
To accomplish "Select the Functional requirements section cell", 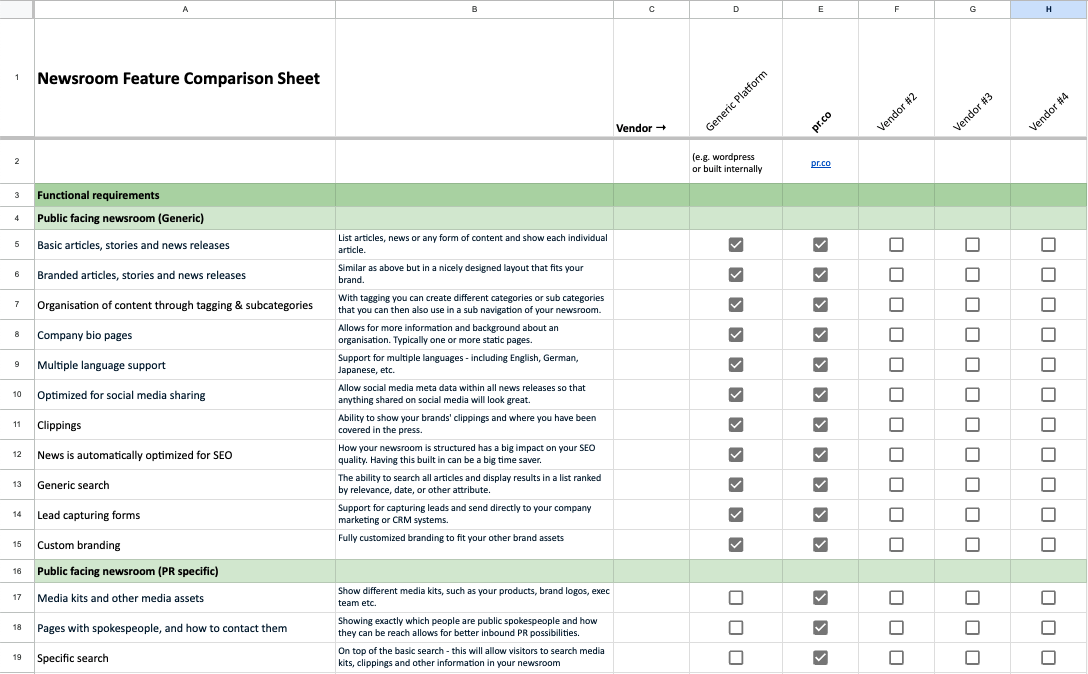I will click(184, 194).
